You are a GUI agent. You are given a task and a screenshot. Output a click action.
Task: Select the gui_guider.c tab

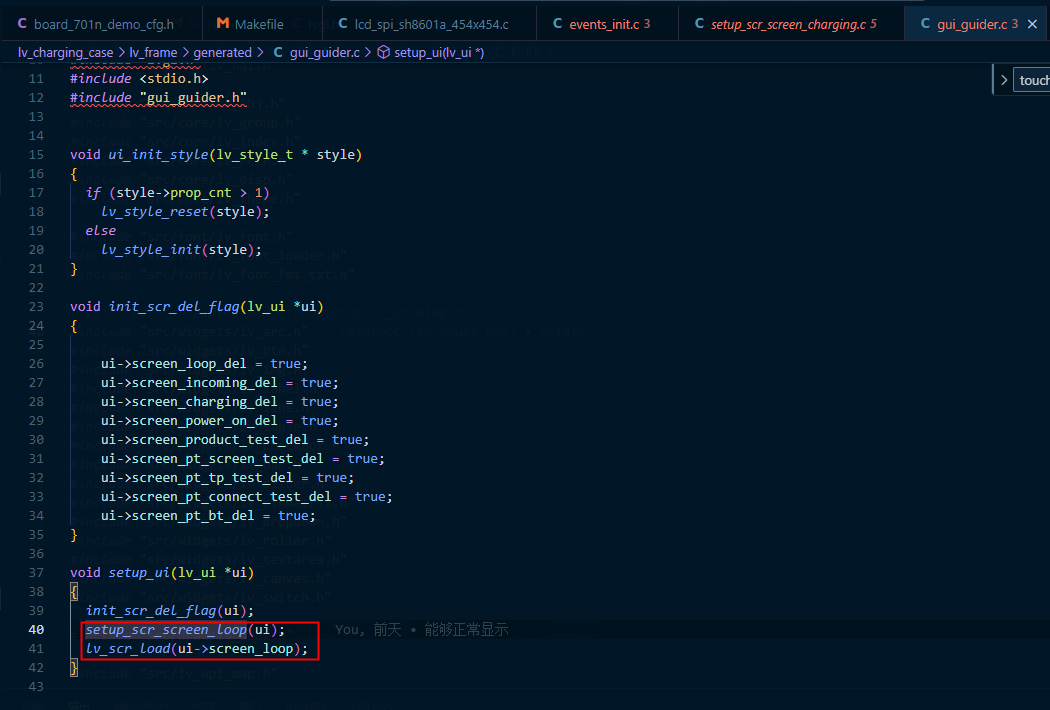[977, 23]
